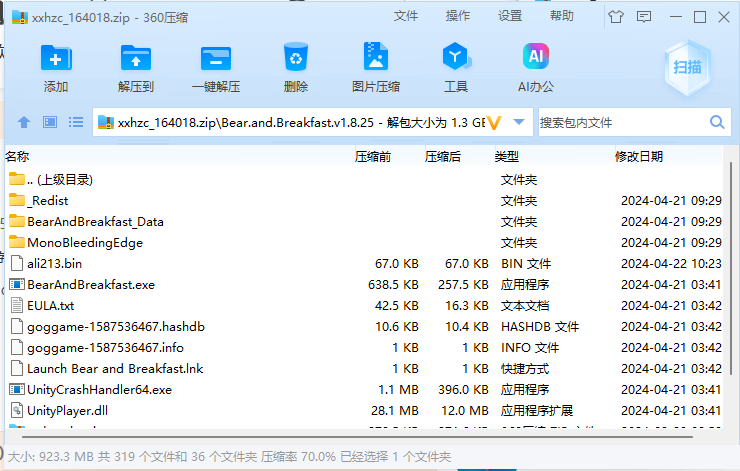Click the 360压缩 app icon in title bar
This screenshot has width=740, height=471.
[19, 17]
